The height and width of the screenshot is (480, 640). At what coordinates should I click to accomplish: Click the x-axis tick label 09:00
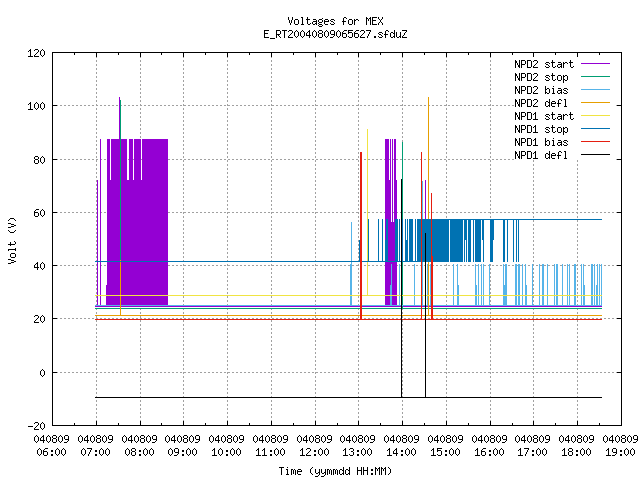[x=182, y=452]
